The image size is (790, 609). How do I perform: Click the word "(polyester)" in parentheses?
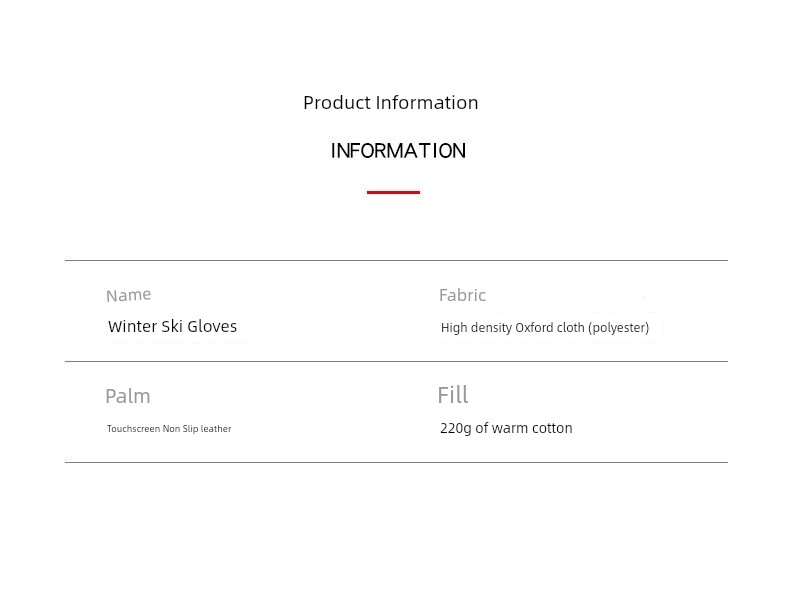pyautogui.click(x=618, y=328)
